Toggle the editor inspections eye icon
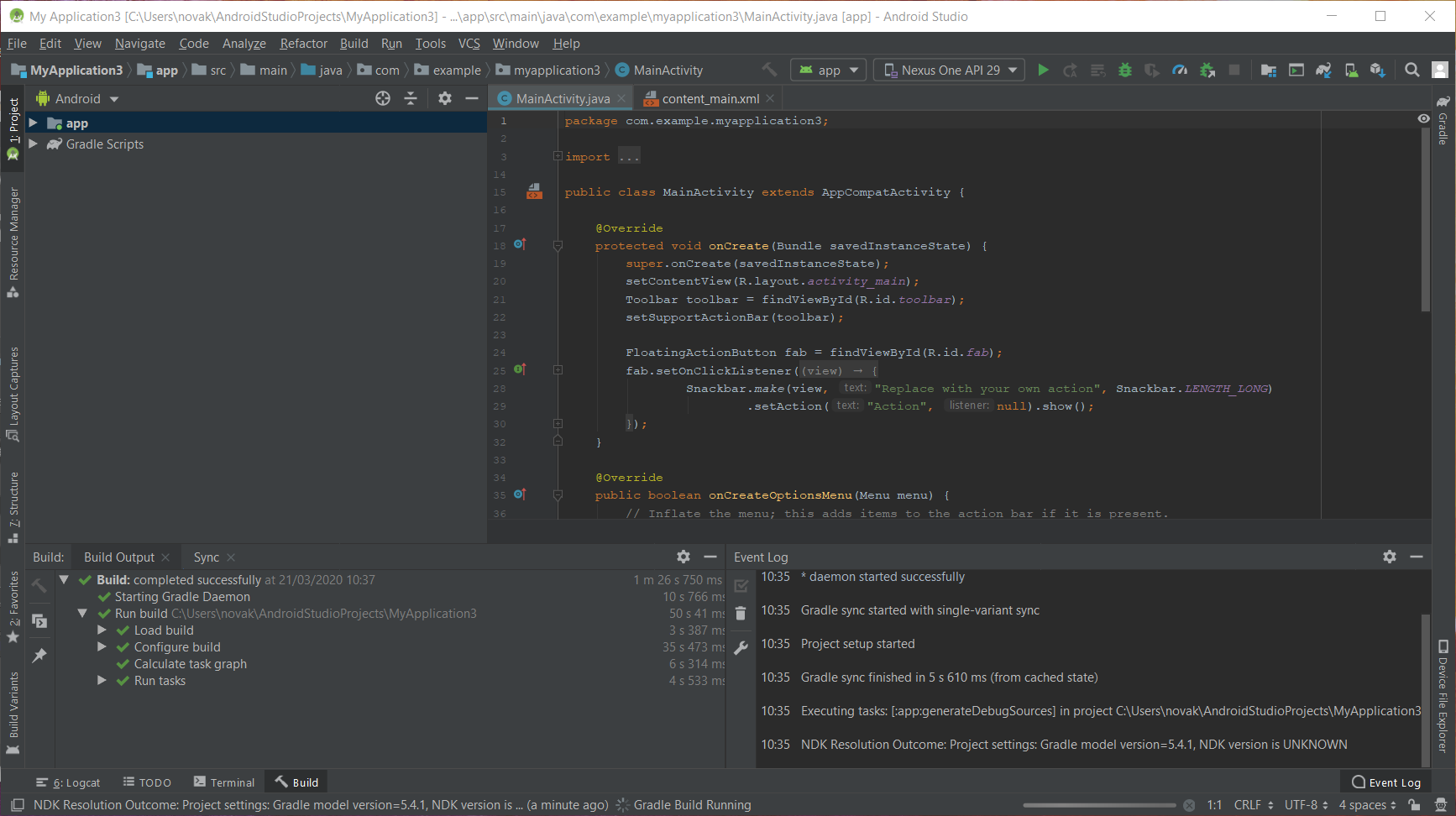This screenshot has width=1456, height=816. point(1423,119)
